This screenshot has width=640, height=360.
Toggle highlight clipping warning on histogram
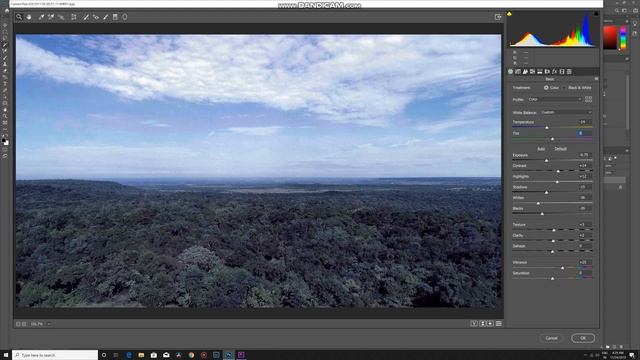(596, 14)
